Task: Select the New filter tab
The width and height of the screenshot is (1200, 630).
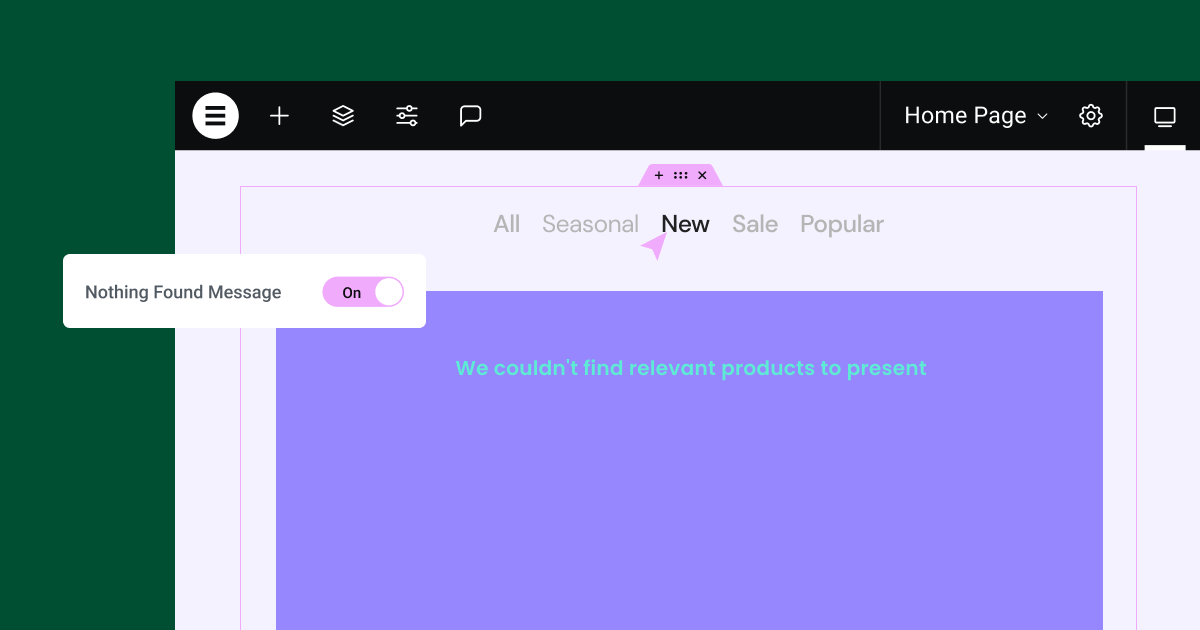Action: pyautogui.click(x=685, y=224)
